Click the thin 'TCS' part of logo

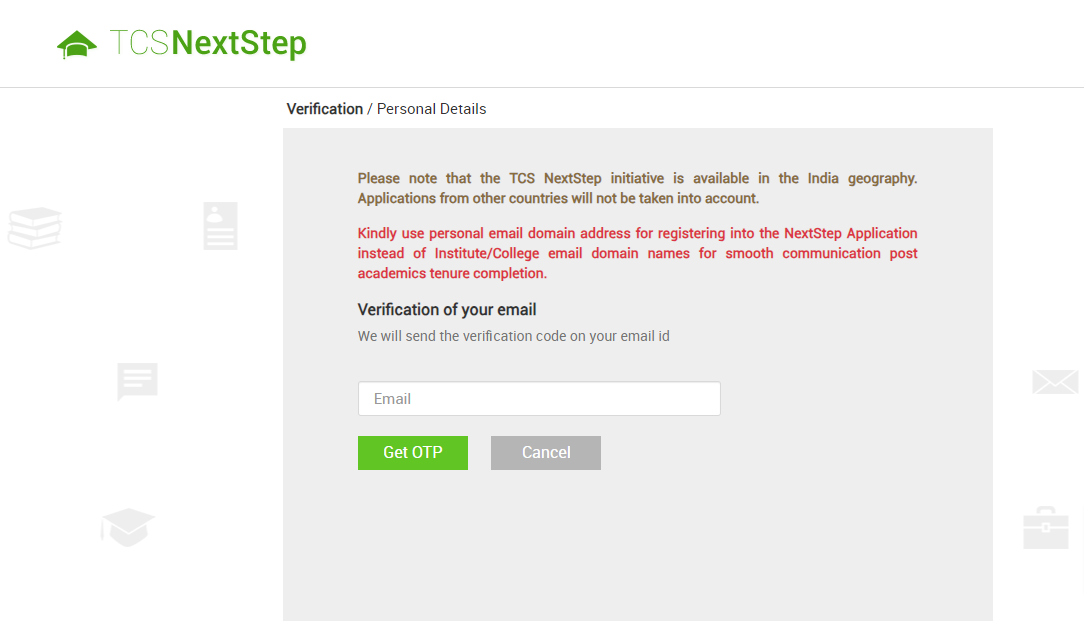pyautogui.click(x=140, y=43)
